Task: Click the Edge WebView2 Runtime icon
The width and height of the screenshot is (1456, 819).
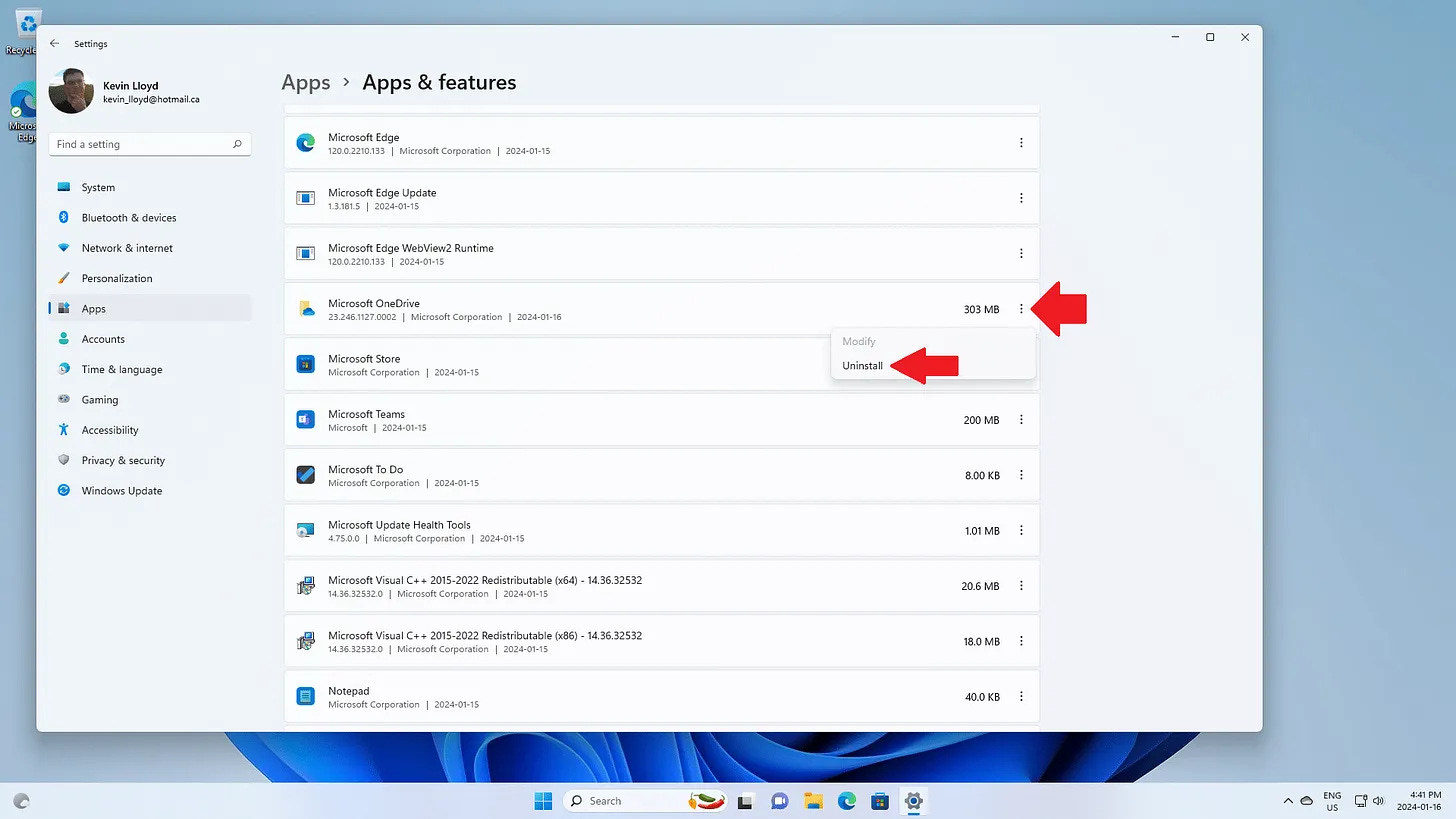Action: [306, 254]
